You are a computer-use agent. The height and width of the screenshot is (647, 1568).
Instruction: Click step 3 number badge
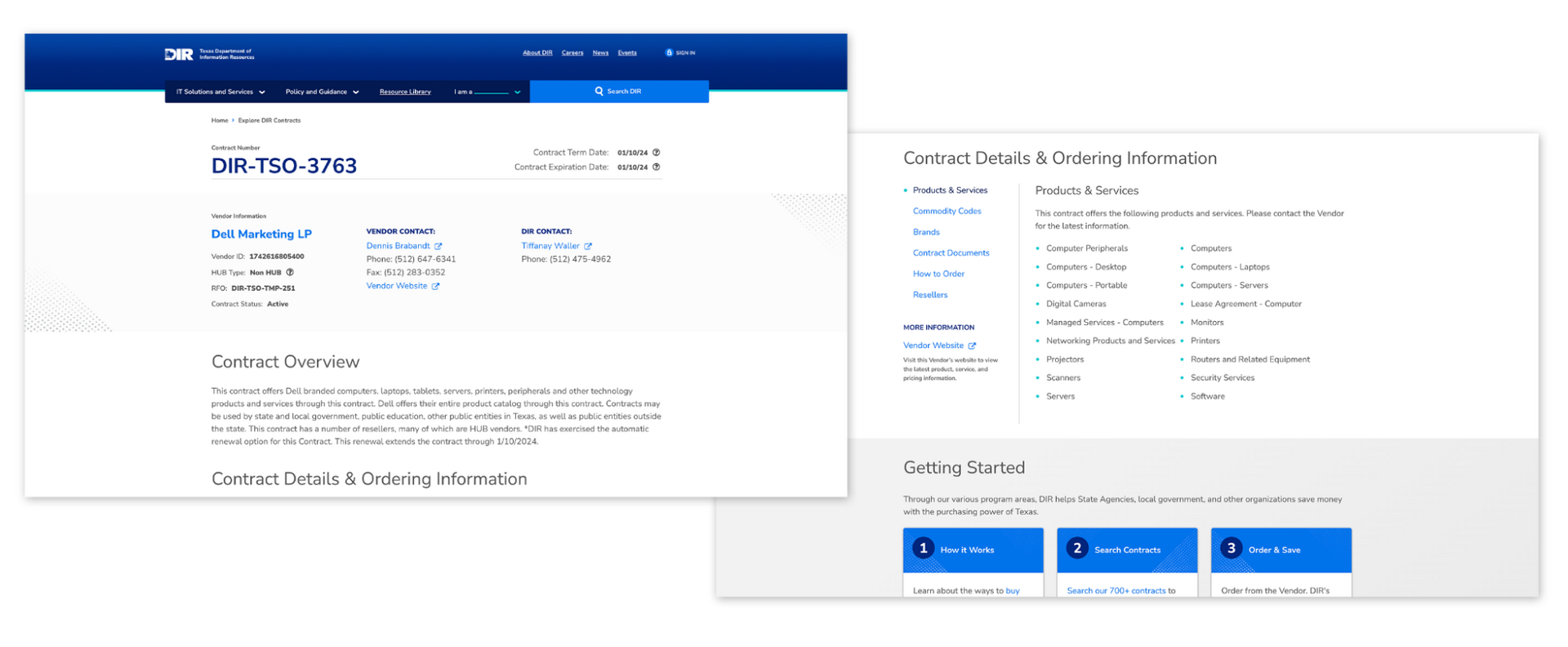click(1231, 548)
